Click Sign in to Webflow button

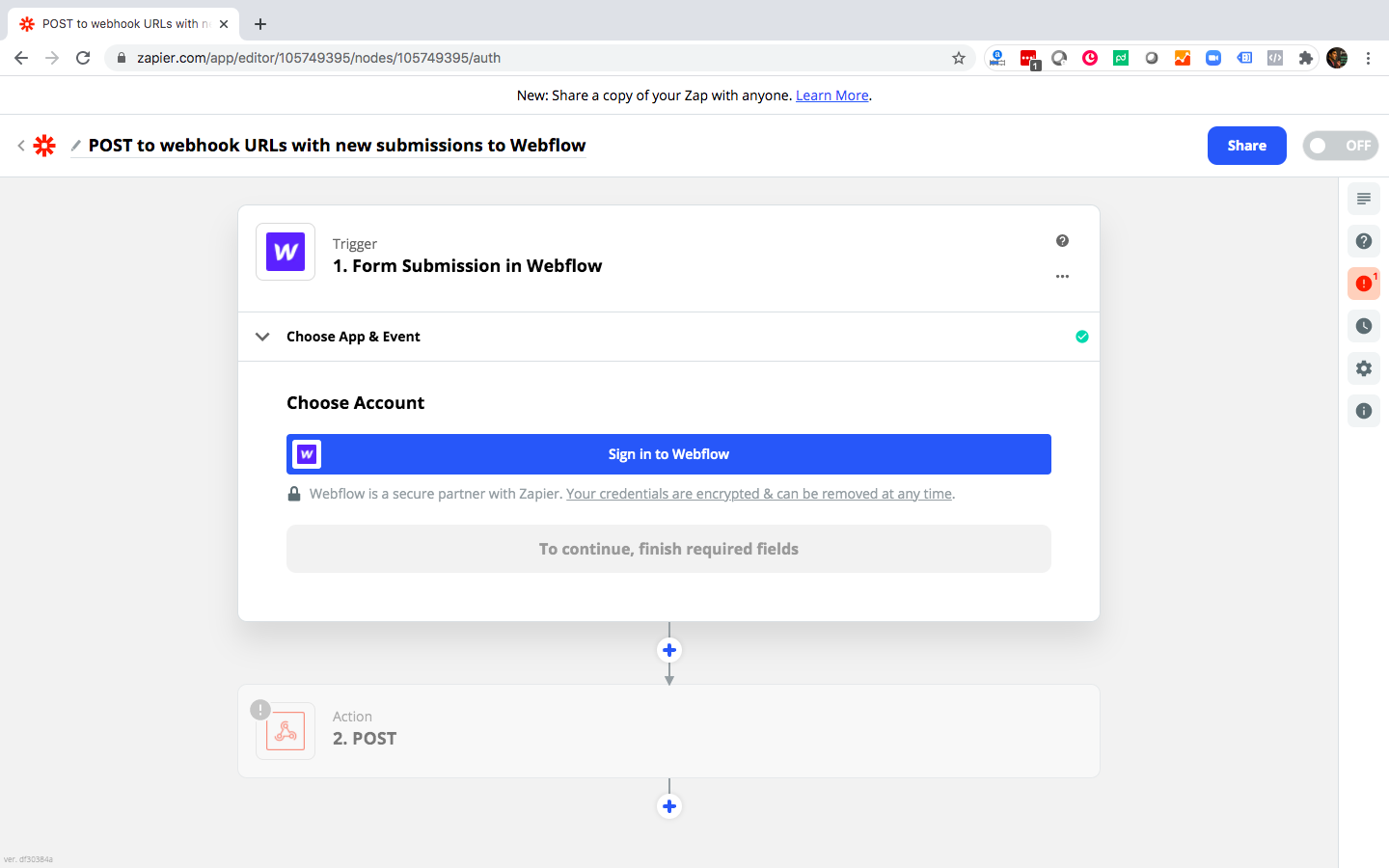[x=668, y=454]
